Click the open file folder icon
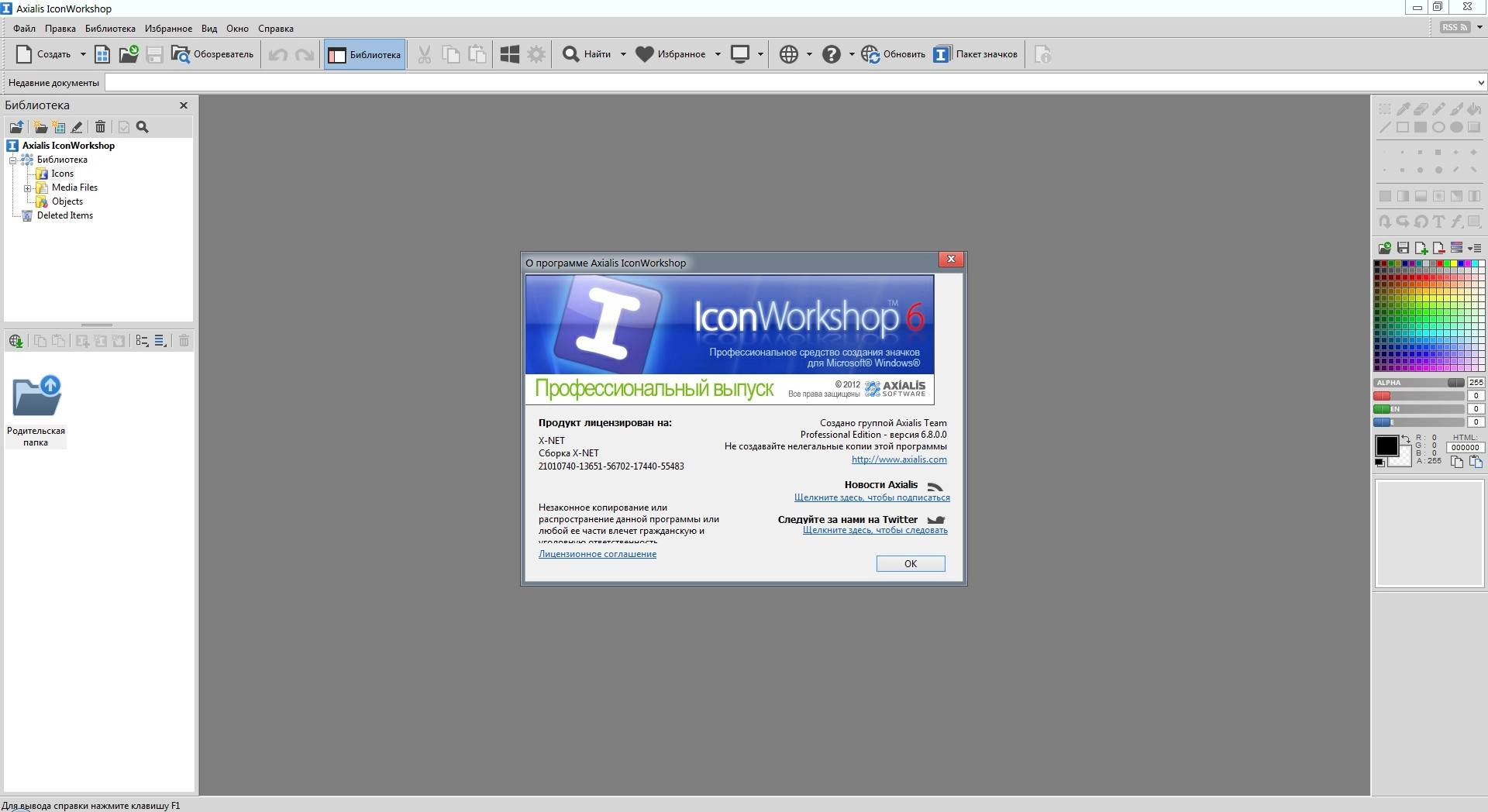This screenshot has height=812, width=1488. tap(128, 54)
